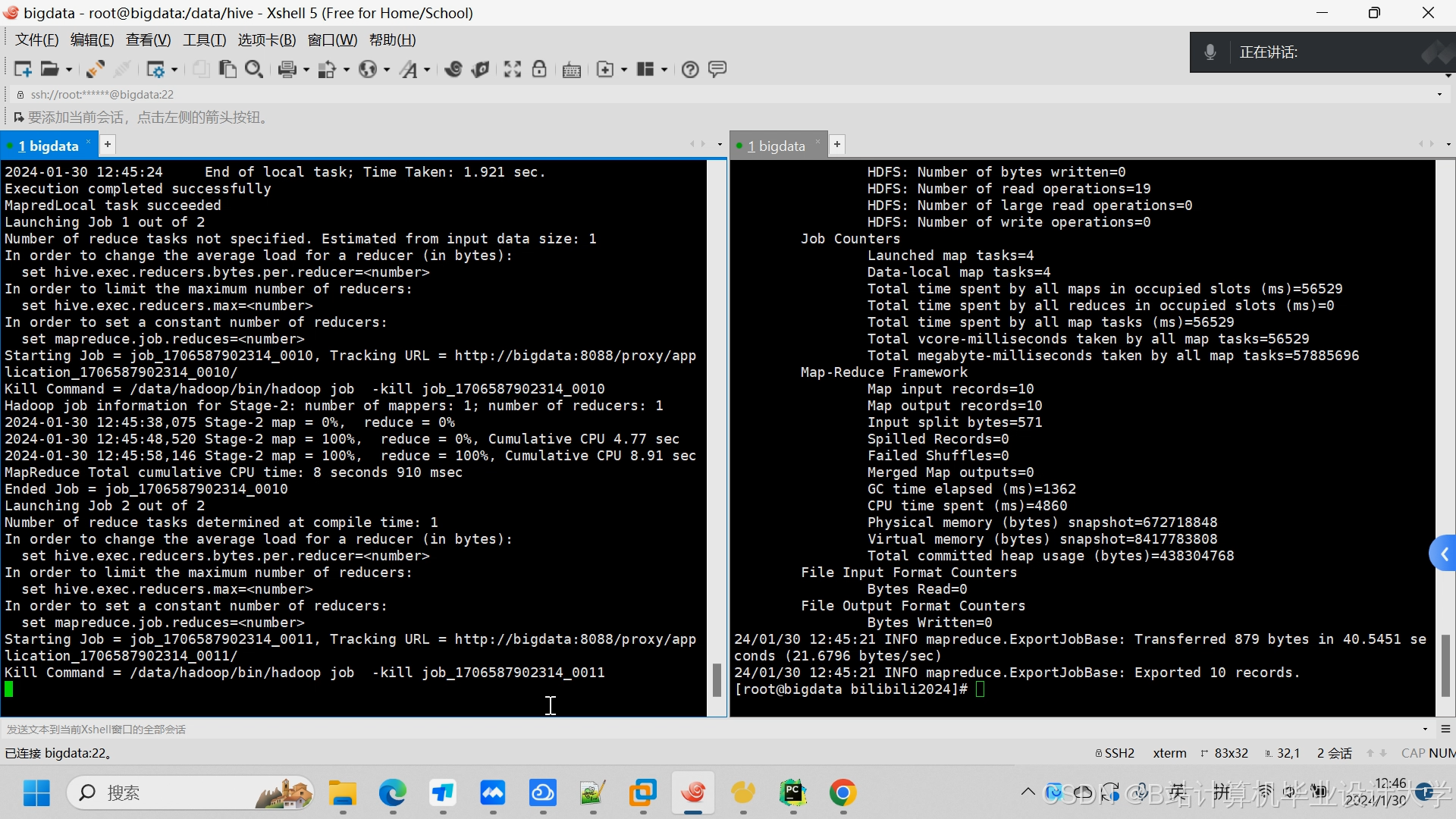The width and height of the screenshot is (1456, 819).
Task: Toggle full screen mode icon
Action: coord(513,69)
